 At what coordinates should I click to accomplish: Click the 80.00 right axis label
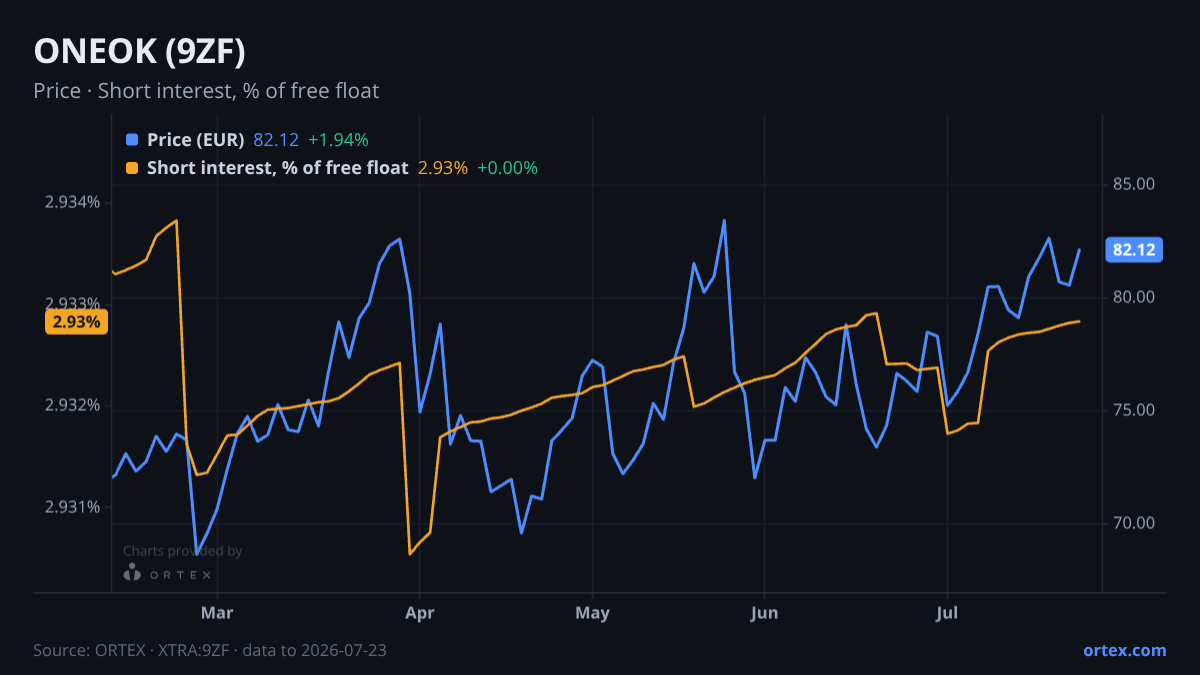click(x=1134, y=297)
